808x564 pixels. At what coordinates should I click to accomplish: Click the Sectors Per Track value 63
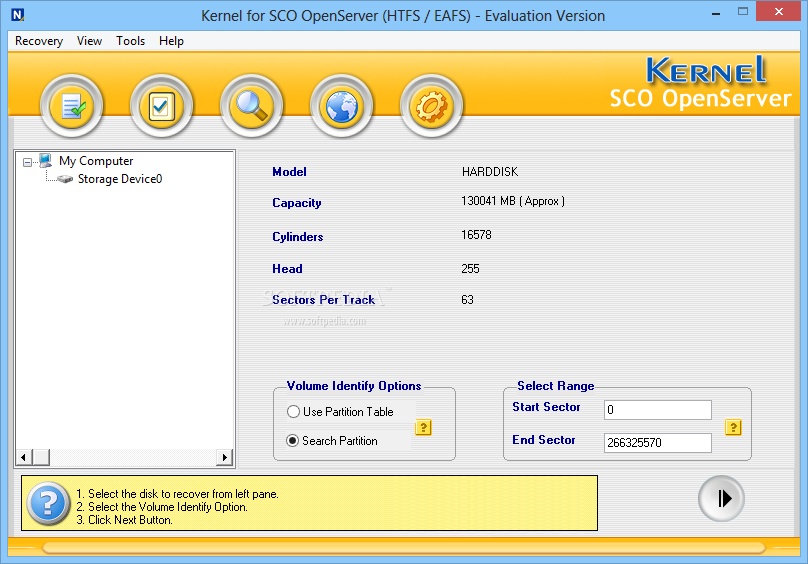click(467, 300)
